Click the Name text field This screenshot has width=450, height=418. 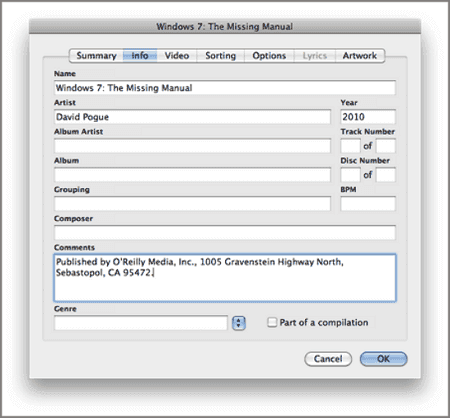225,88
